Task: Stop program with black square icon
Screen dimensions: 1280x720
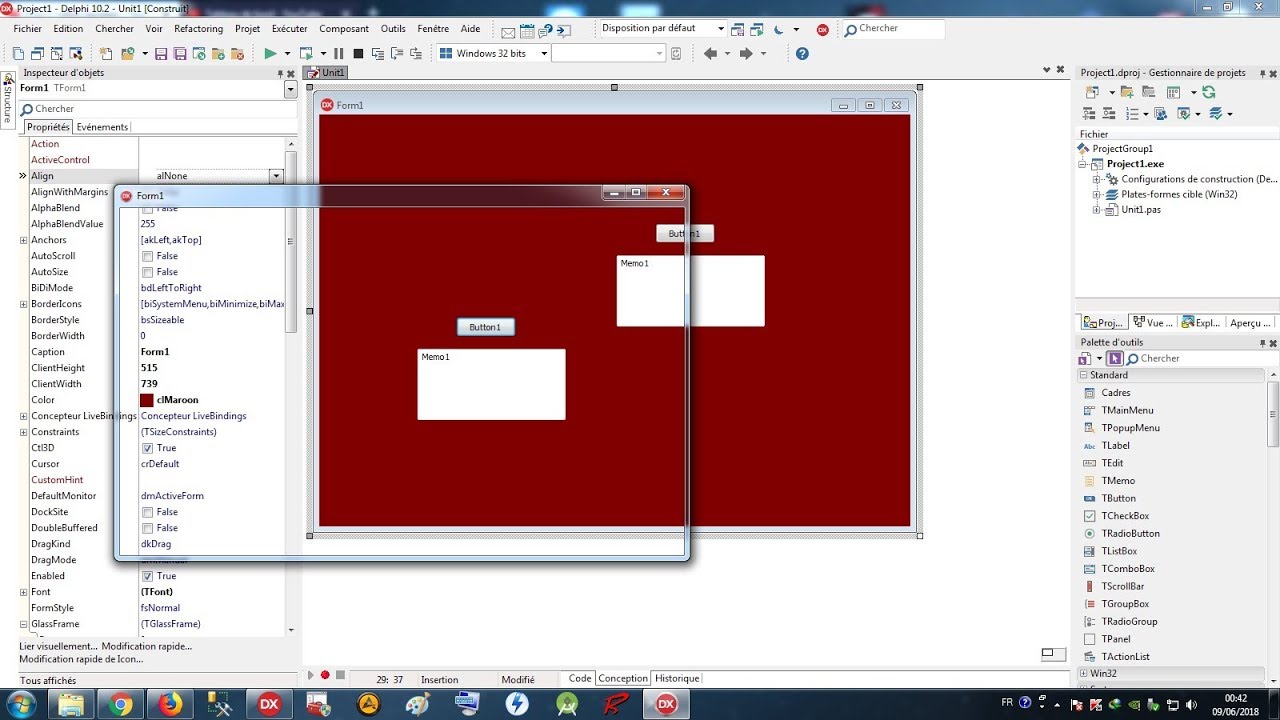Action: tap(357, 53)
